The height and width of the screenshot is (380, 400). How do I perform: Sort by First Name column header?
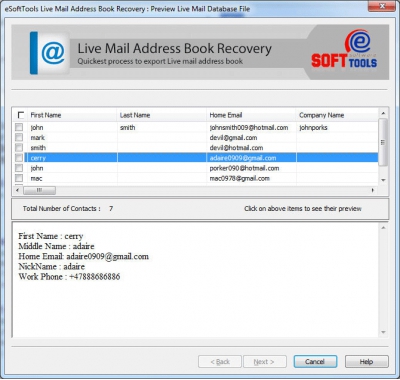click(x=72, y=115)
